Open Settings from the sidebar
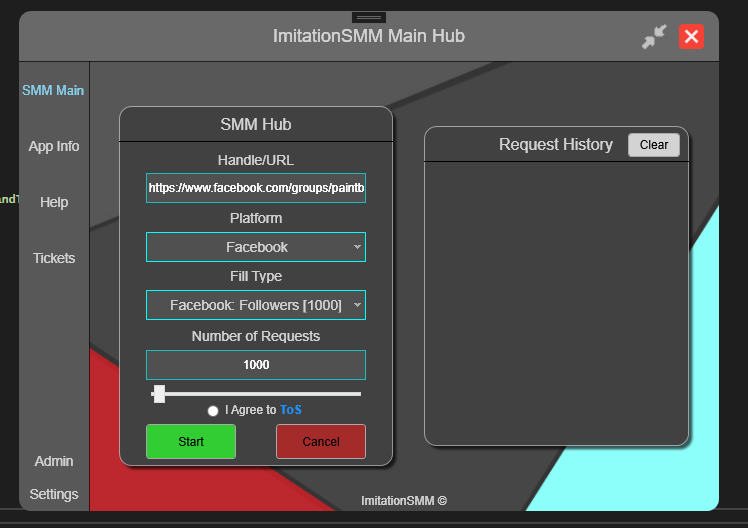Screen dimensions: 748x528 point(54,494)
